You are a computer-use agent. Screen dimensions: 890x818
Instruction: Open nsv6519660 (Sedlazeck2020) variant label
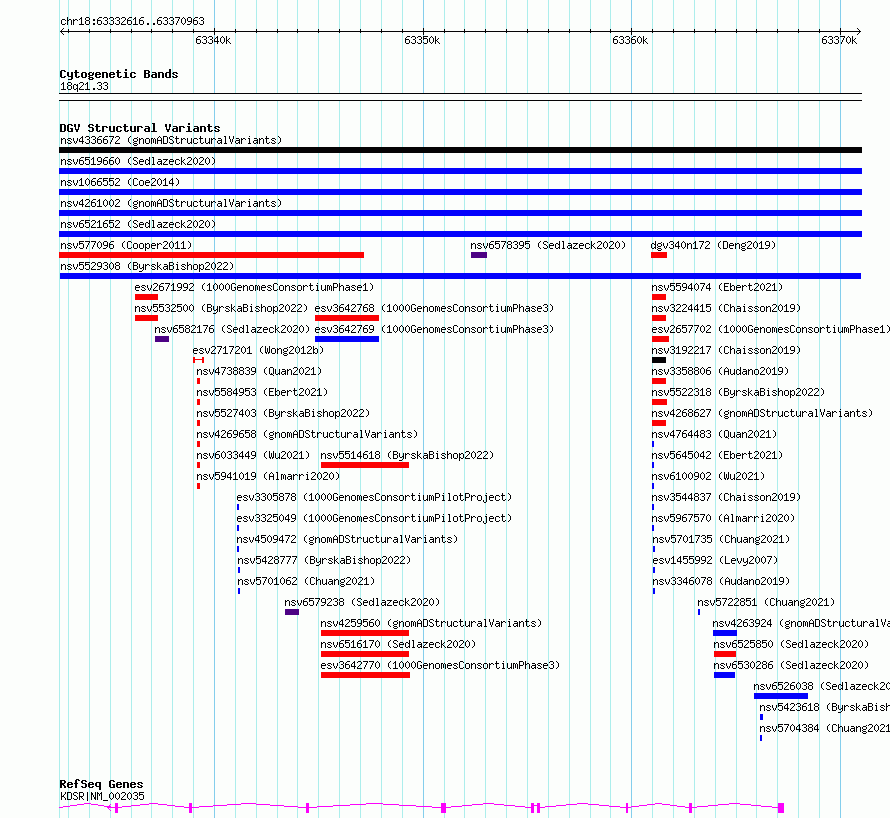(x=138, y=161)
